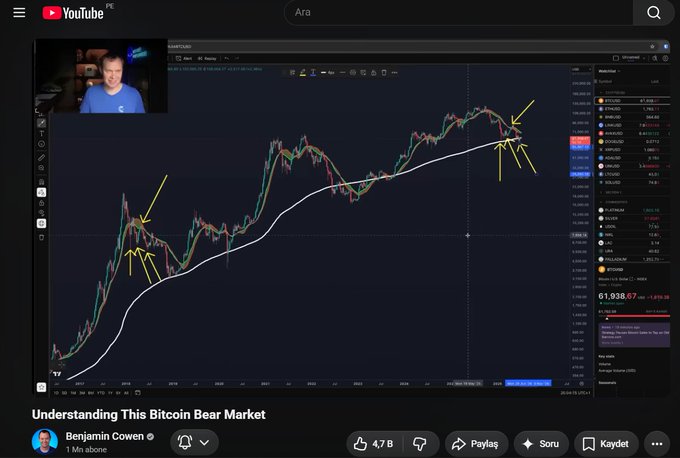Select SILVER row in watchlist

point(634,218)
